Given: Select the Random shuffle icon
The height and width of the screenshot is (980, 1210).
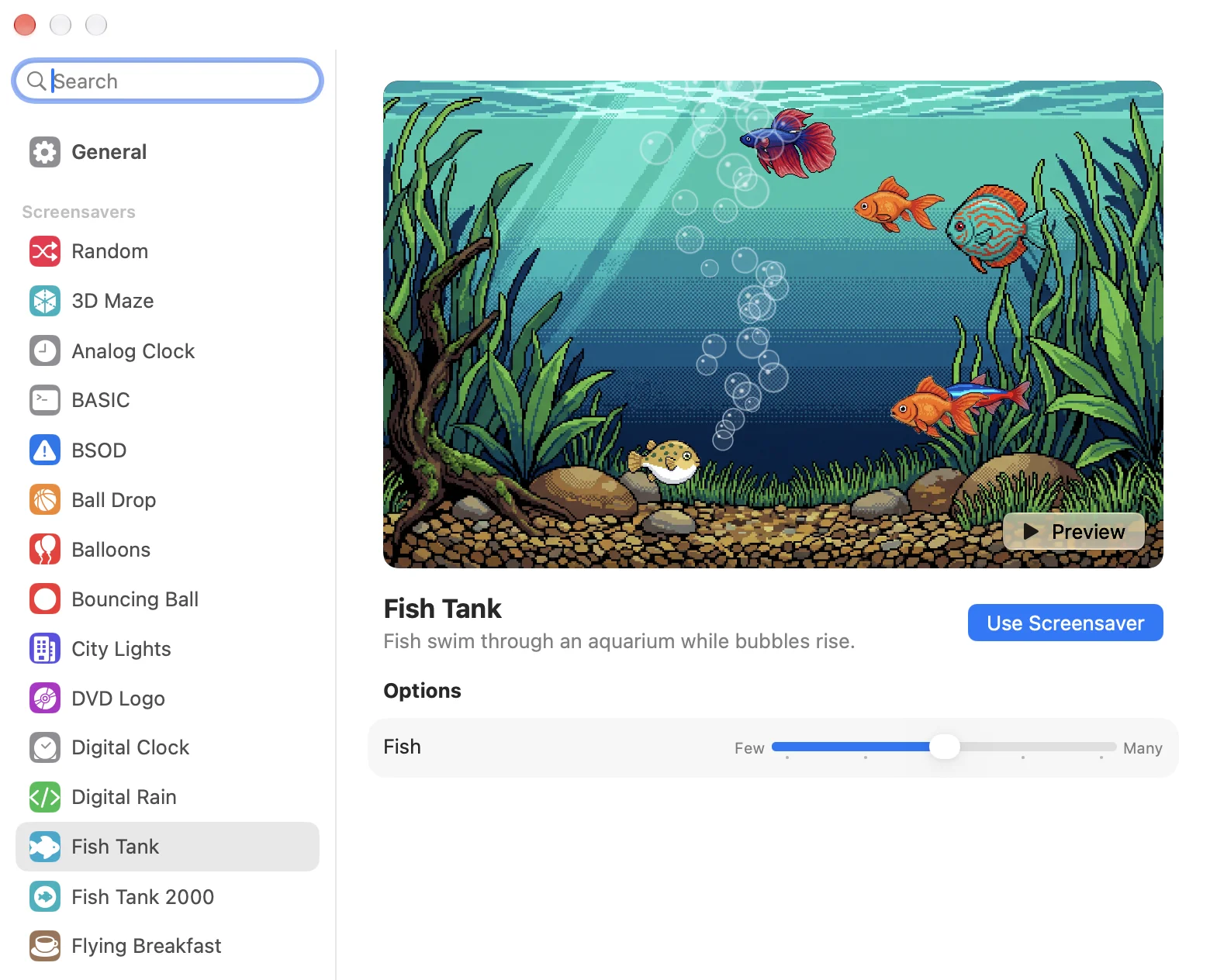Looking at the screenshot, I should (x=45, y=251).
